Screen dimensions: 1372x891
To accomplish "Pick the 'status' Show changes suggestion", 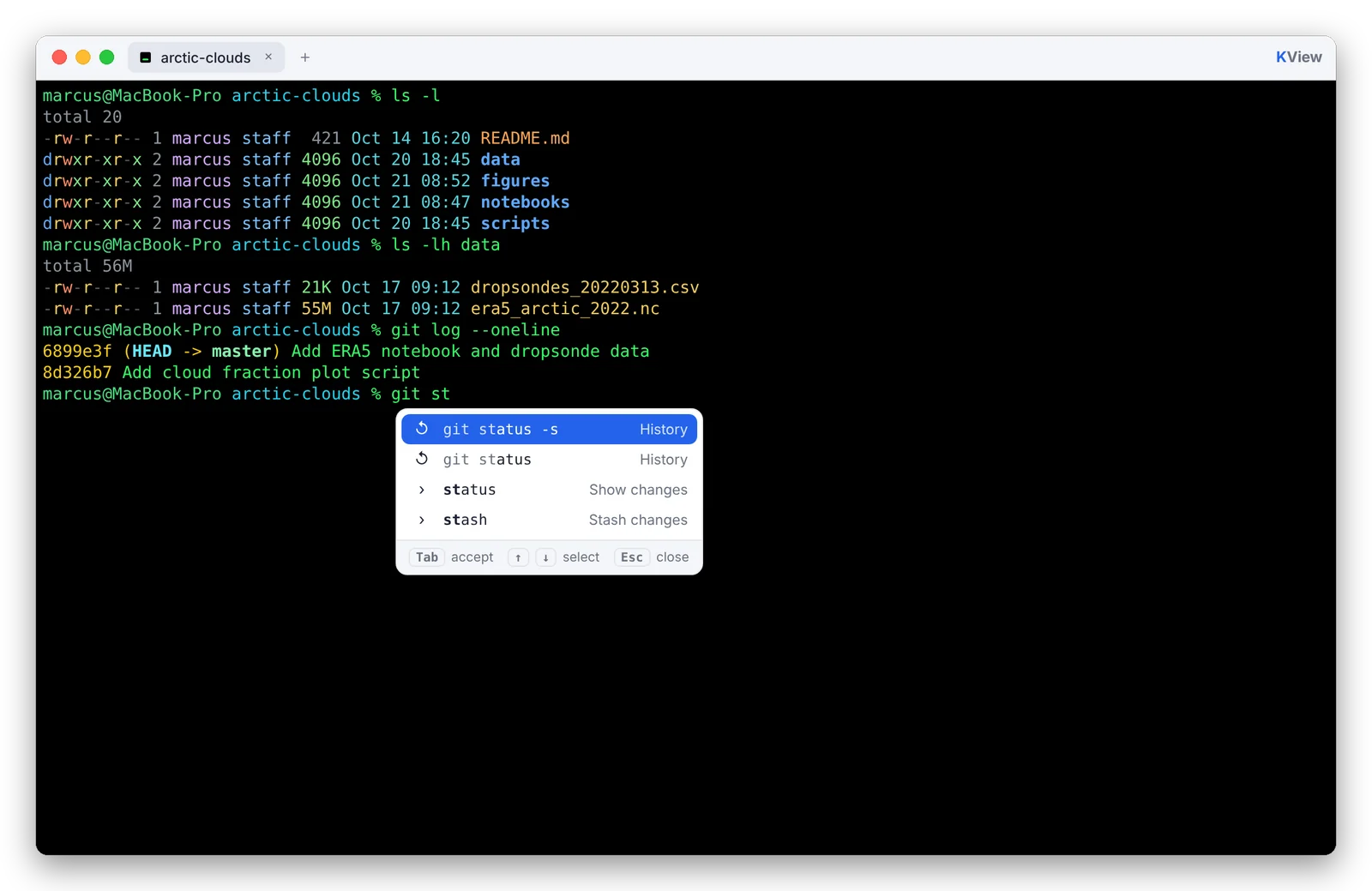I will click(x=549, y=490).
